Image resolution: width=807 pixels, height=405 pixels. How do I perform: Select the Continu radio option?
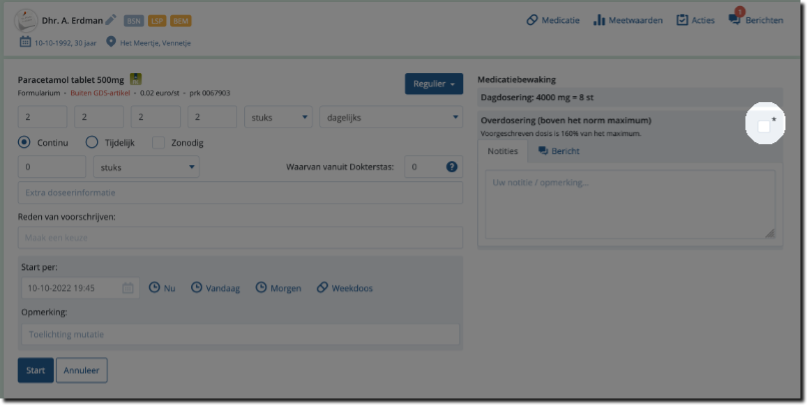25,143
